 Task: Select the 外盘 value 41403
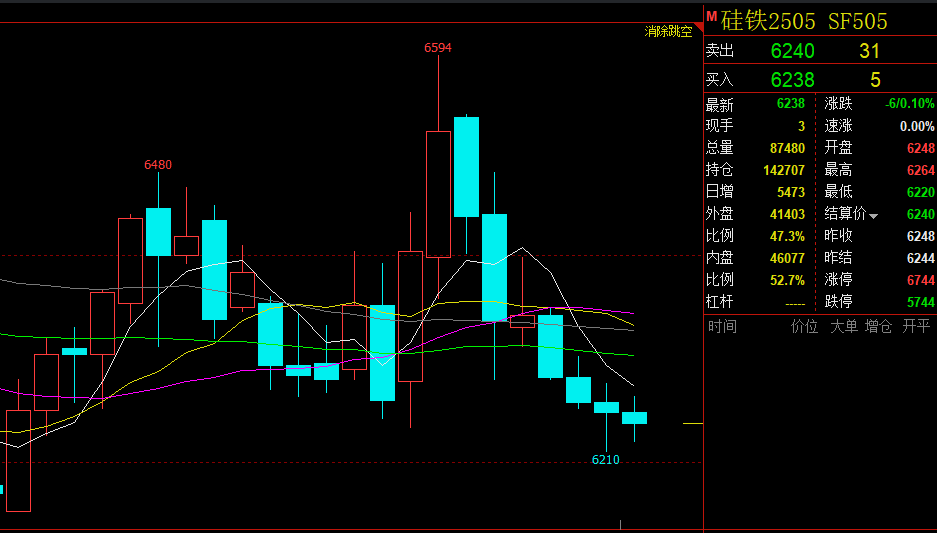click(x=788, y=214)
